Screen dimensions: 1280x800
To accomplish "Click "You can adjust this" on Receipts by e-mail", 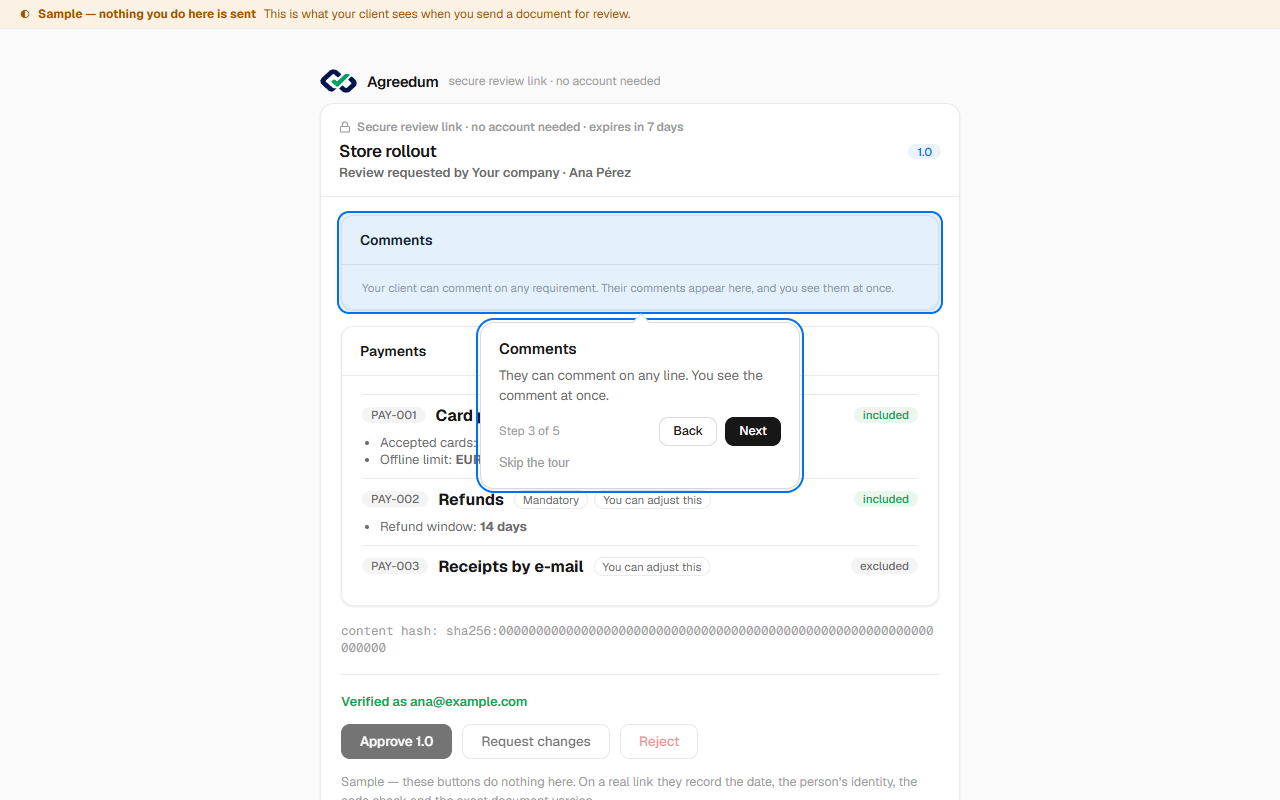I will tap(652, 567).
